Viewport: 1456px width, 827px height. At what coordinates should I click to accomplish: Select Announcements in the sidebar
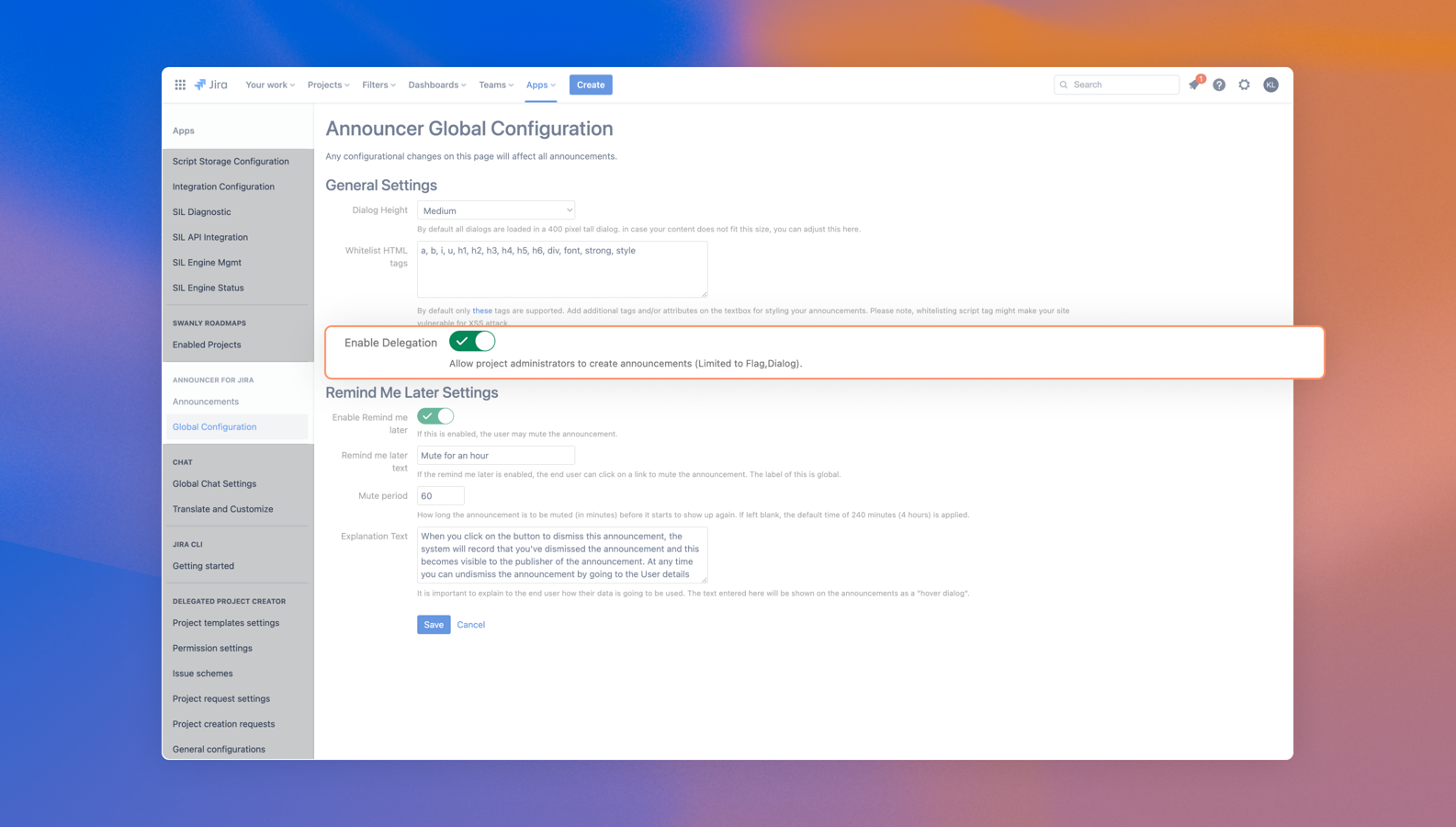(x=206, y=402)
